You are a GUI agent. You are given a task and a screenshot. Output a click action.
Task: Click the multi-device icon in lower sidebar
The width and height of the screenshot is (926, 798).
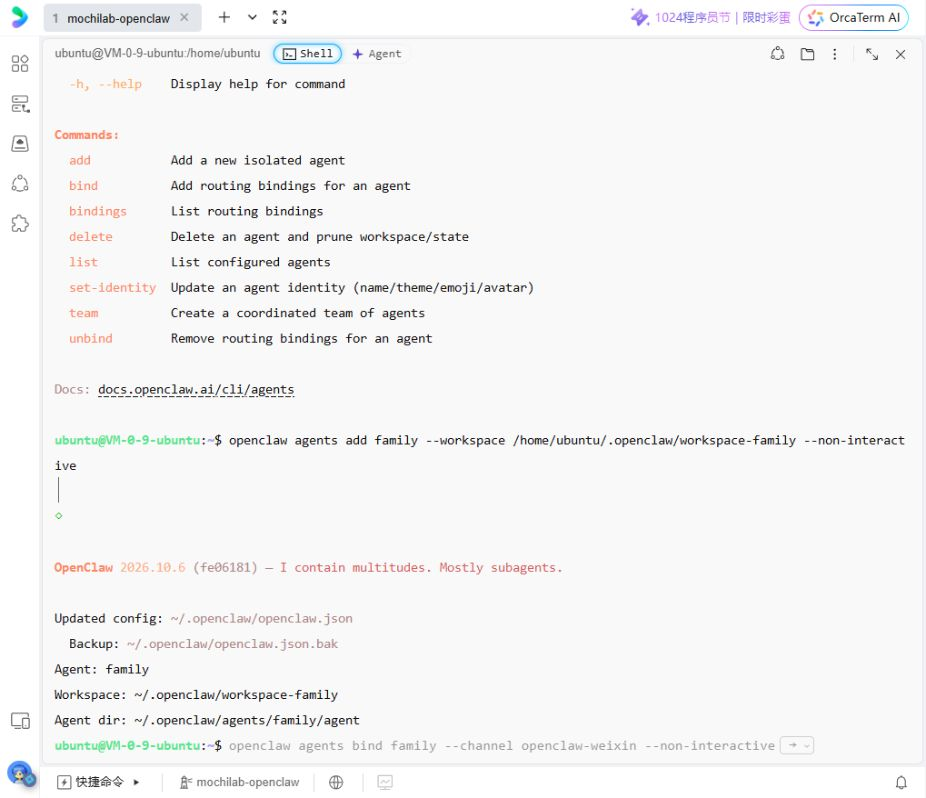pyautogui.click(x=20, y=721)
